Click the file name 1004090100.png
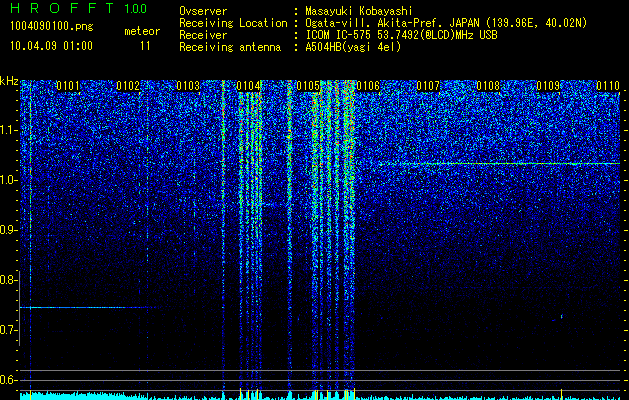 point(52,27)
